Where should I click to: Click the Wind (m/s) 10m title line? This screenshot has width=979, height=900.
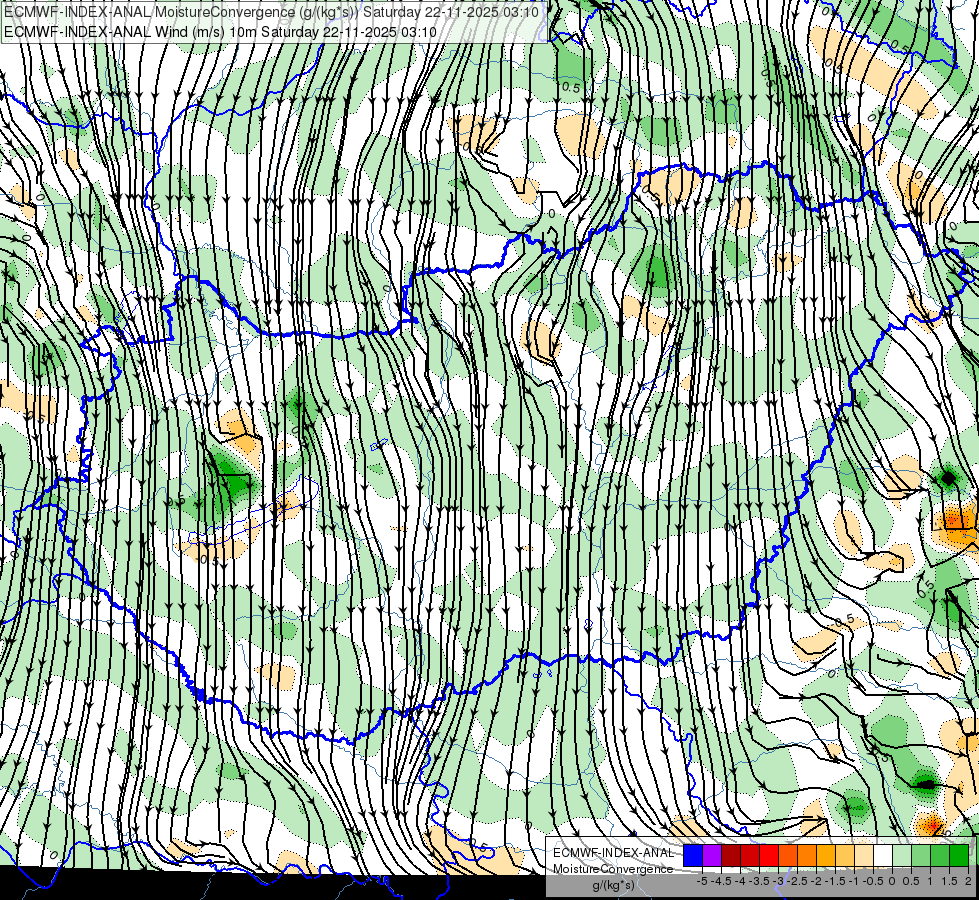point(220,32)
